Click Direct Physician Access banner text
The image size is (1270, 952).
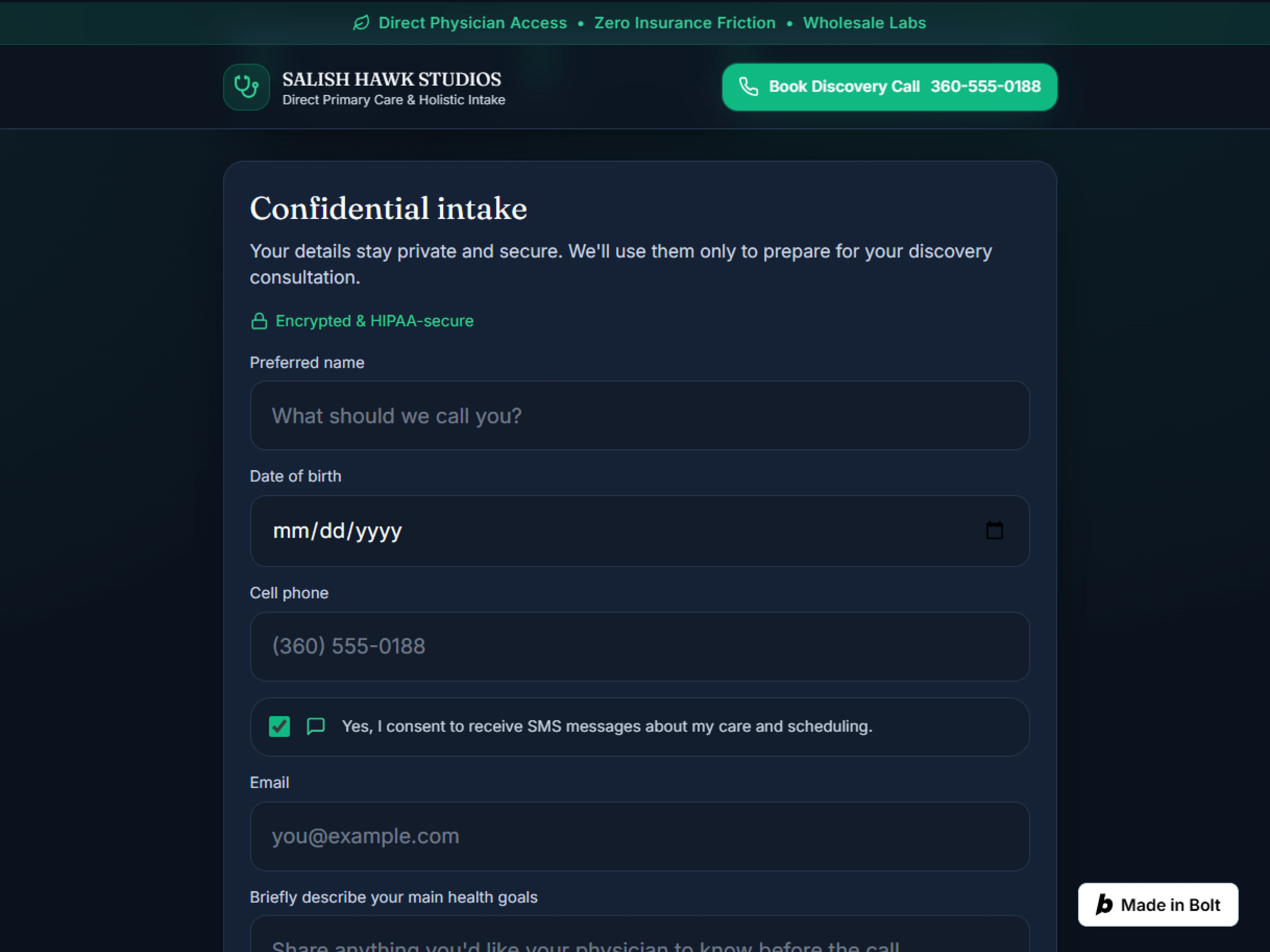coord(473,23)
